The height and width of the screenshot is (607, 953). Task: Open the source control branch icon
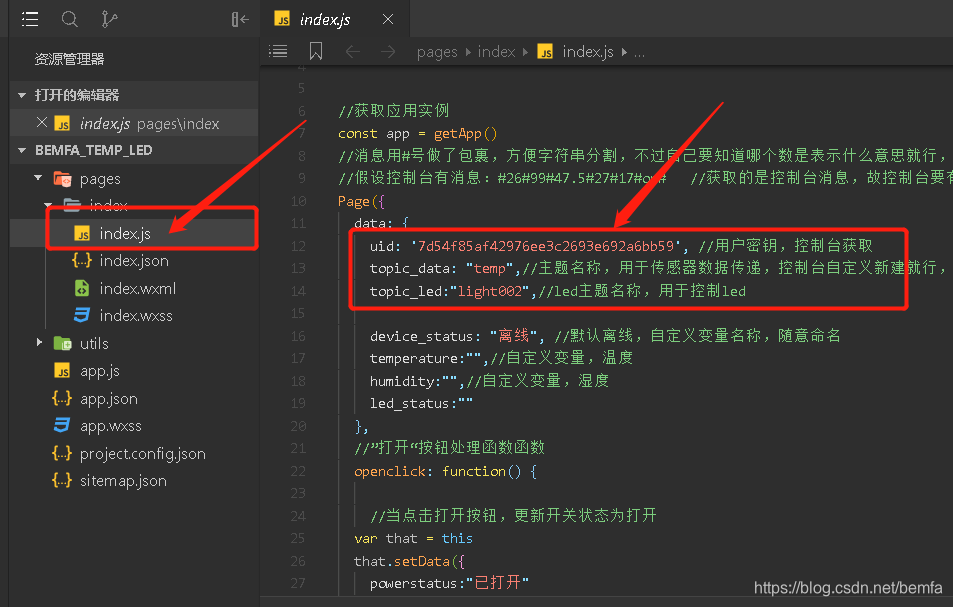coord(109,19)
